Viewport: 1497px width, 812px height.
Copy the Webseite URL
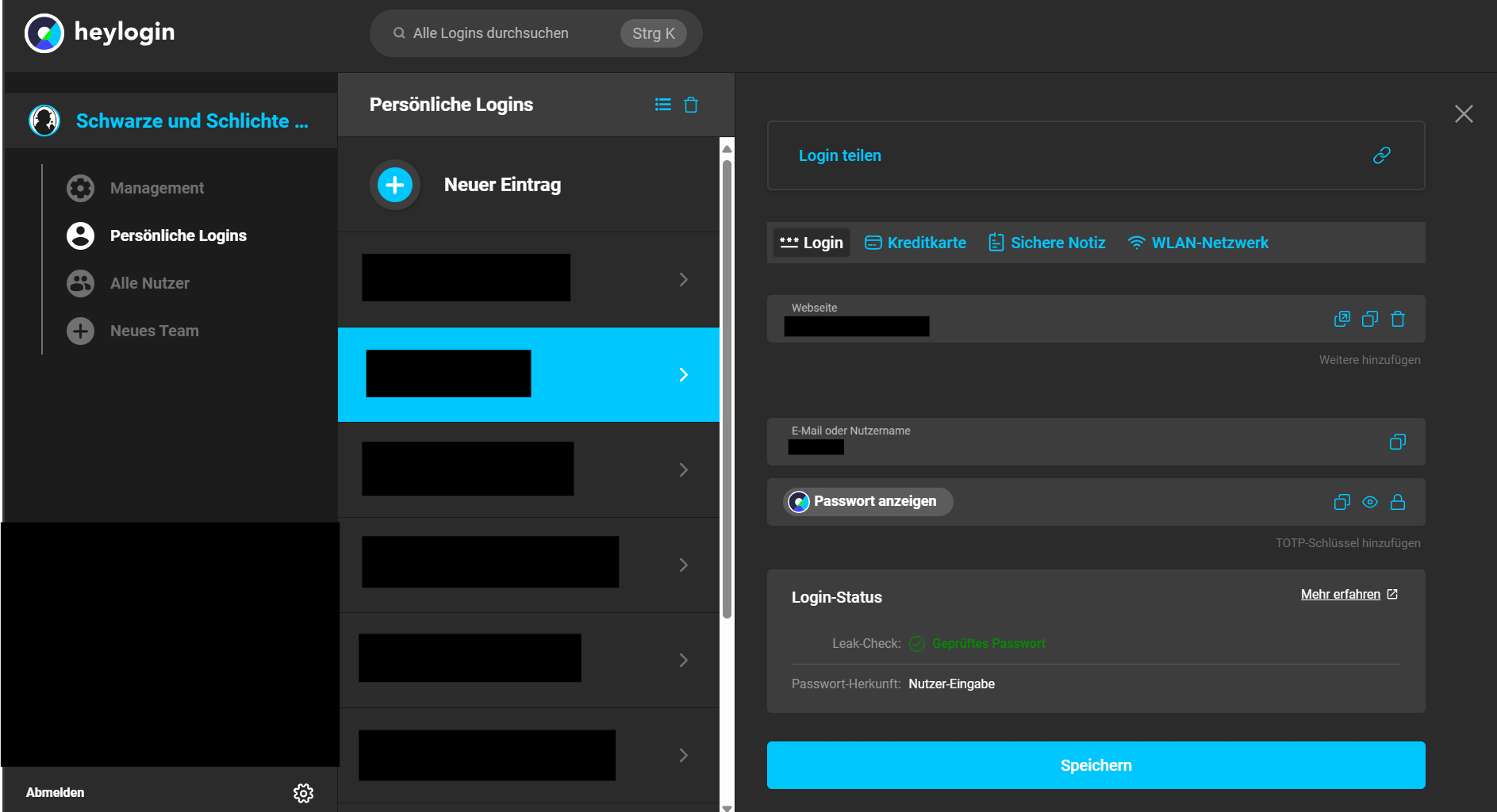[x=1369, y=319]
